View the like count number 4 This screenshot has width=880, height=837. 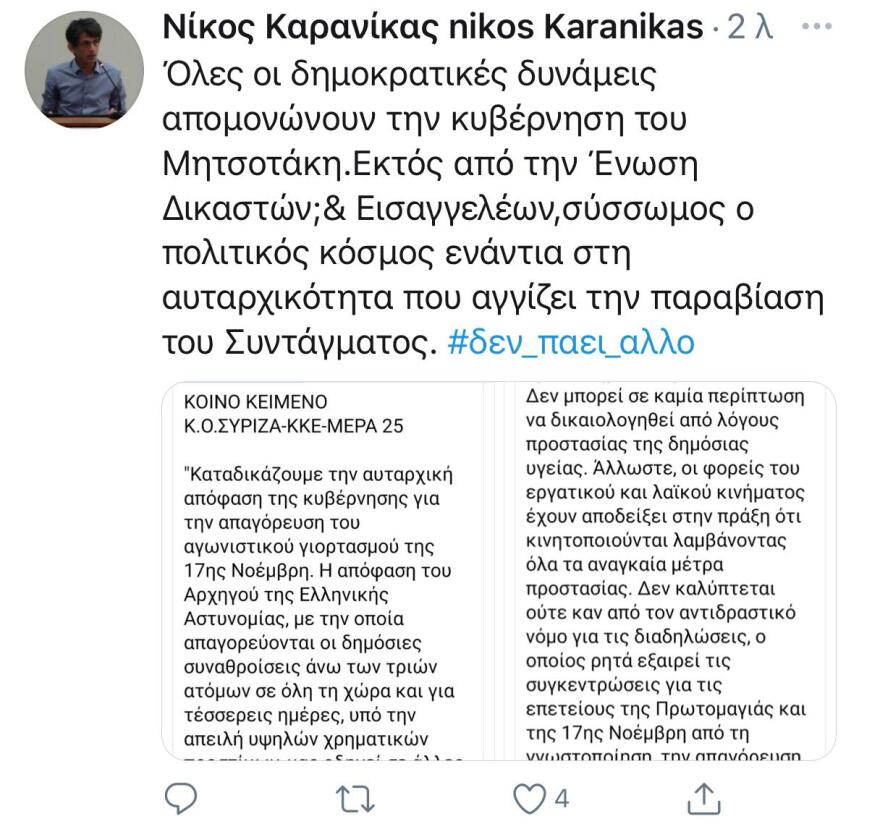pos(561,796)
